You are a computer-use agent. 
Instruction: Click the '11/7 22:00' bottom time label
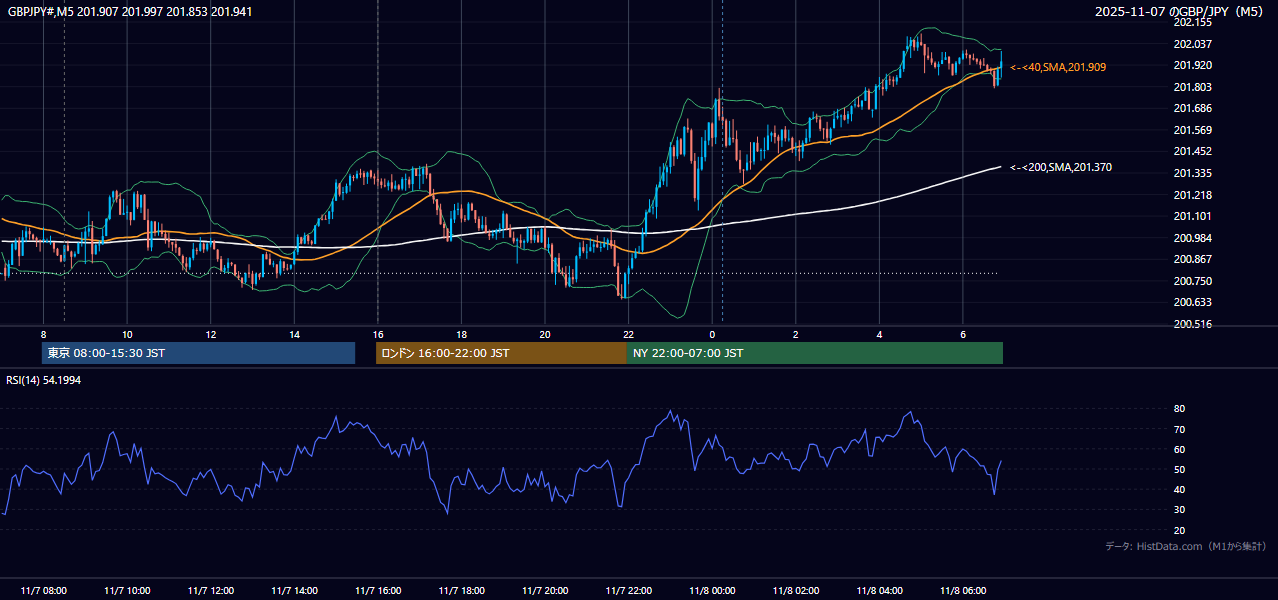pos(628,591)
